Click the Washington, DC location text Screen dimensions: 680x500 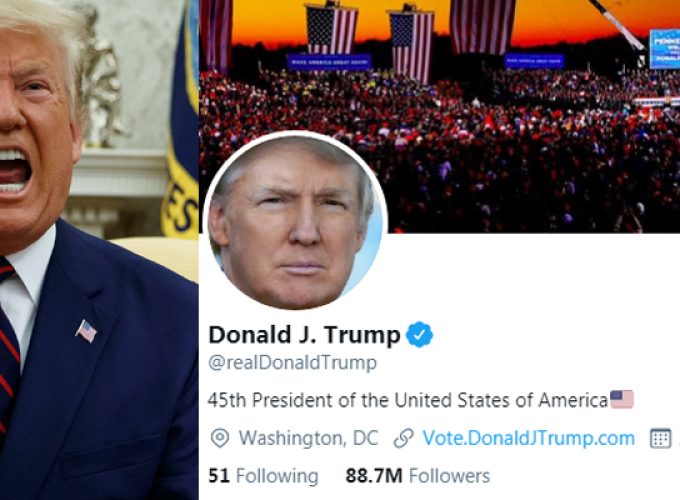pyautogui.click(x=308, y=438)
